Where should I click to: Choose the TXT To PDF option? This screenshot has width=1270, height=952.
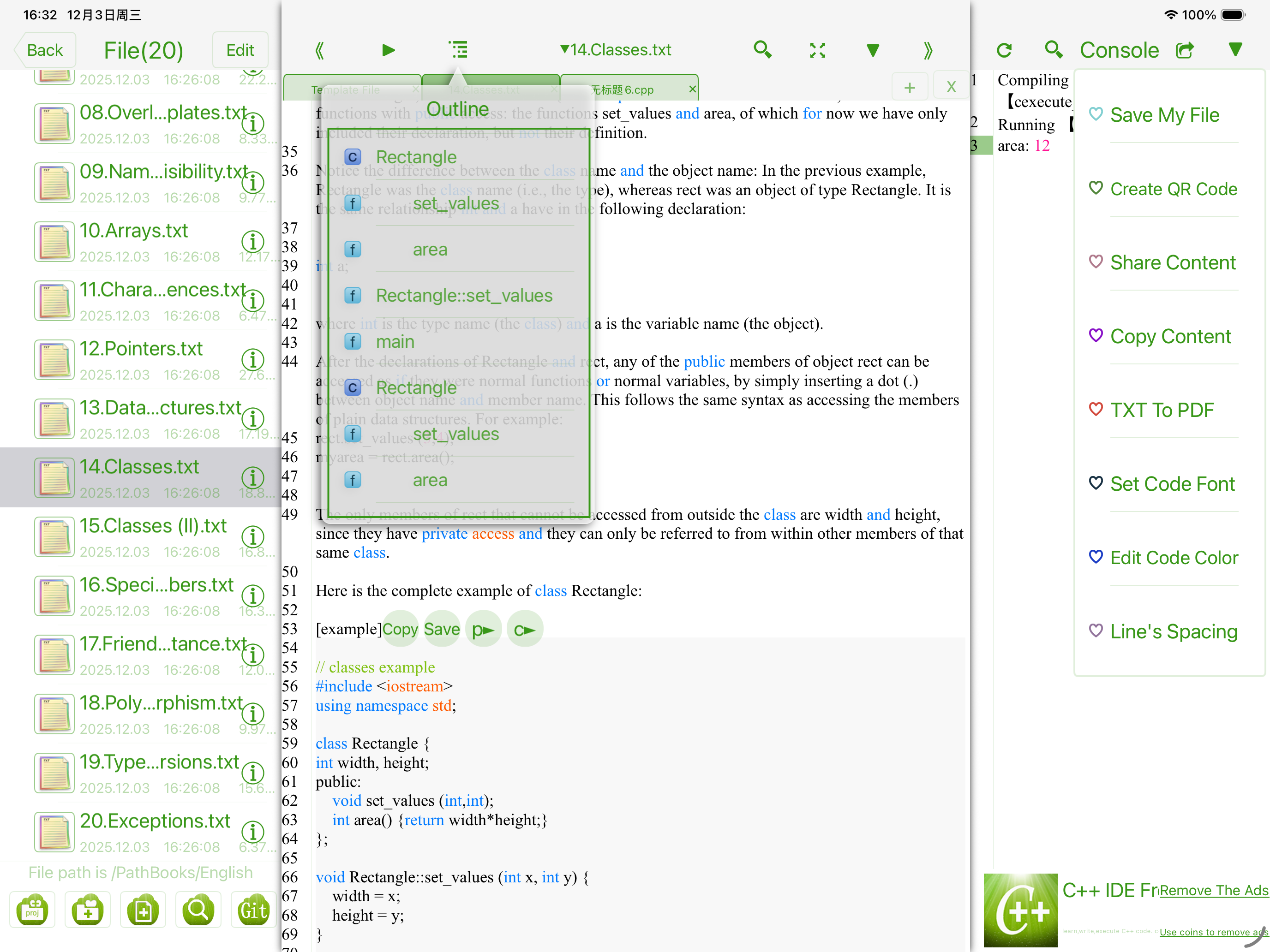(x=1162, y=411)
